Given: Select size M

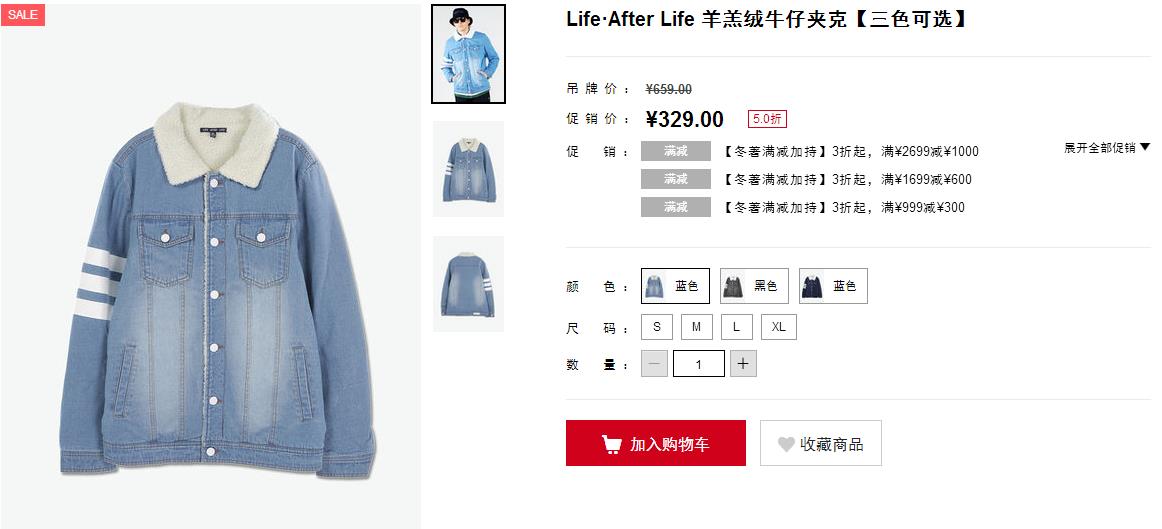Looking at the screenshot, I should (697, 327).
